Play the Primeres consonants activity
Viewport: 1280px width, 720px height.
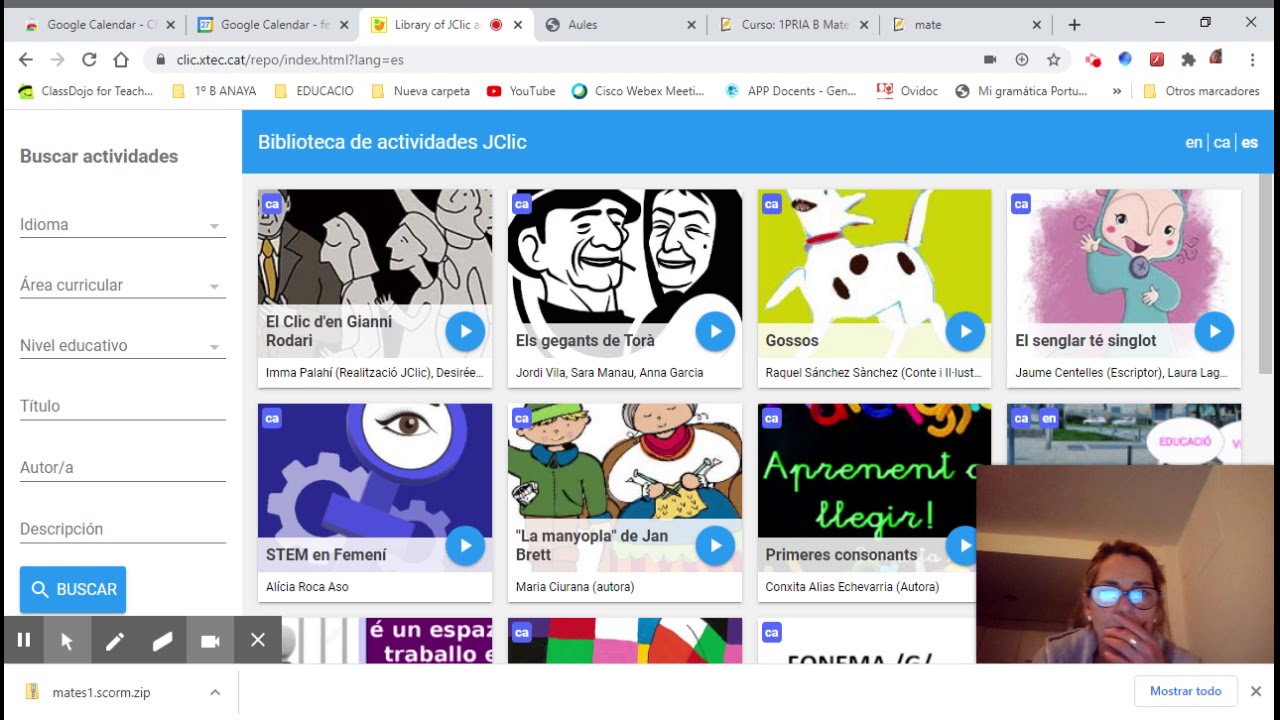pos(962,545)
